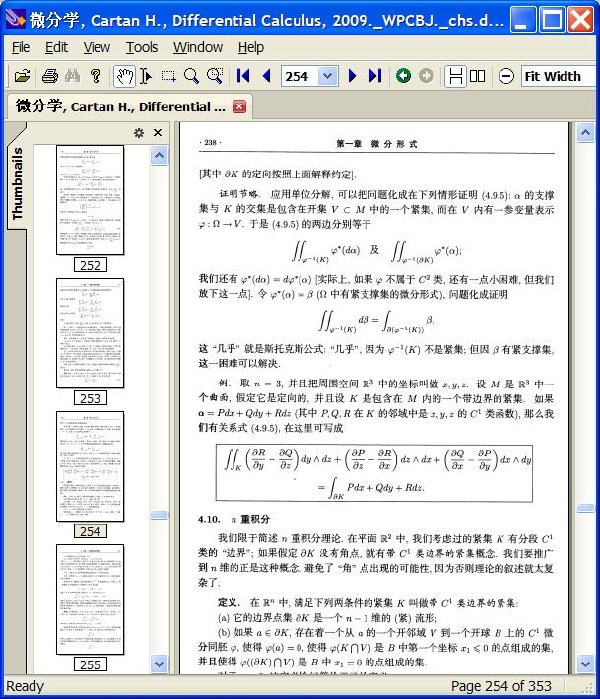Select the Zoom magnifier tool
Screen dimensions: 600x699
(191, 76)
